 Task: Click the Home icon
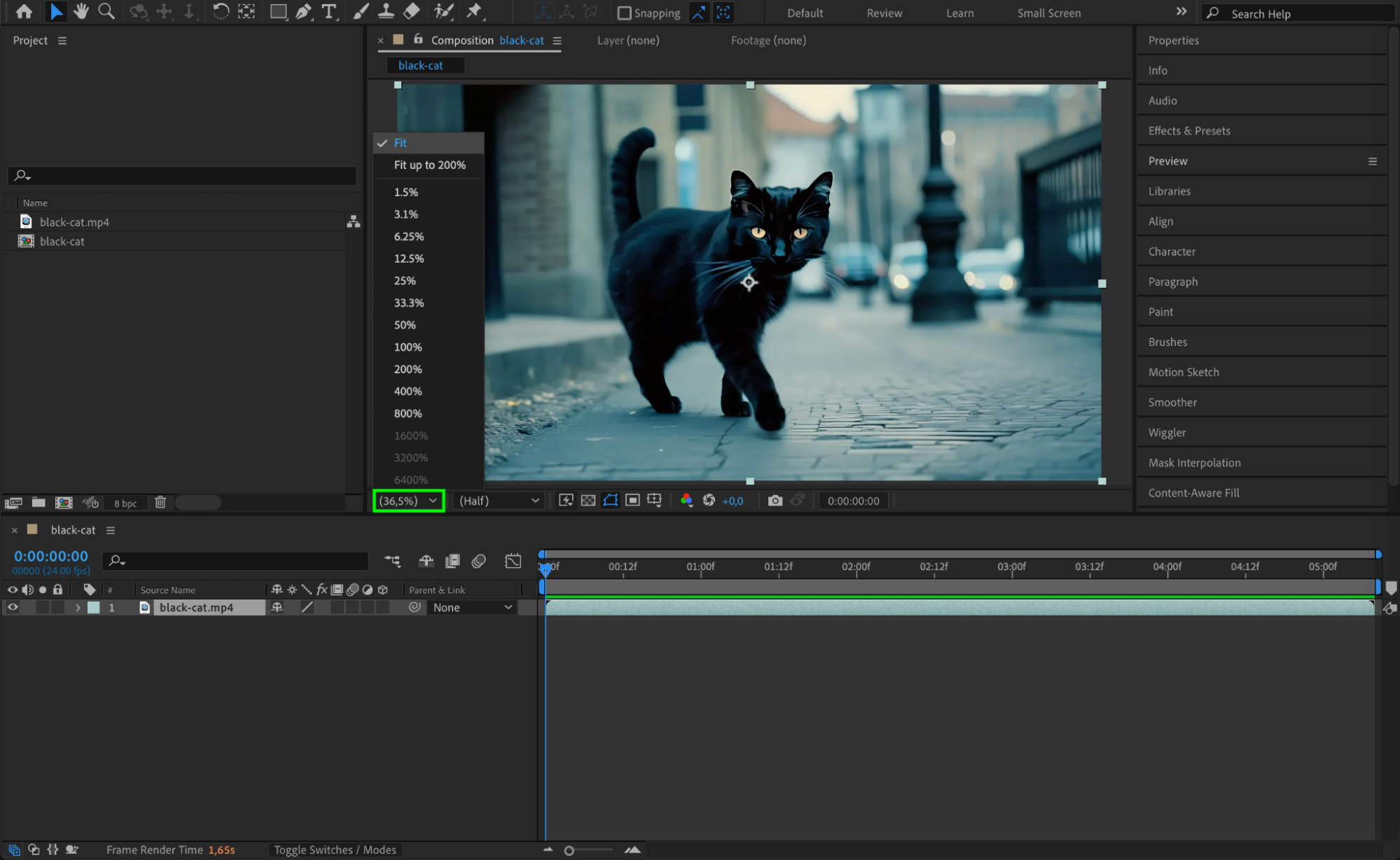(24, 11)
